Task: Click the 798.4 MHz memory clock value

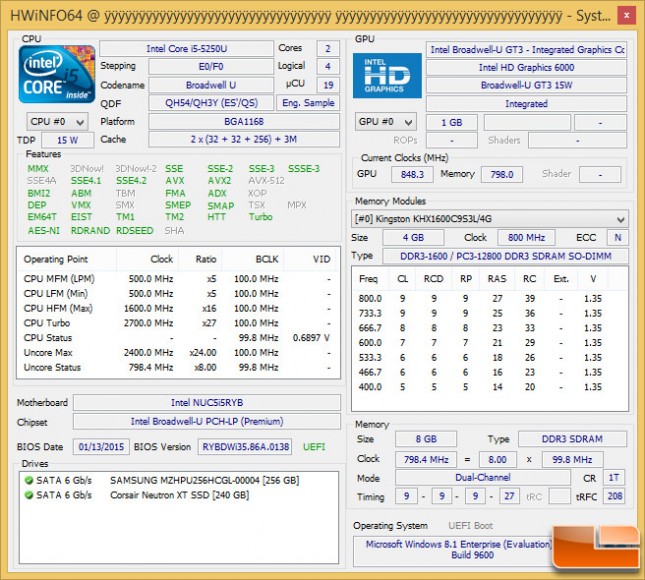Action: tap(426, 459)
